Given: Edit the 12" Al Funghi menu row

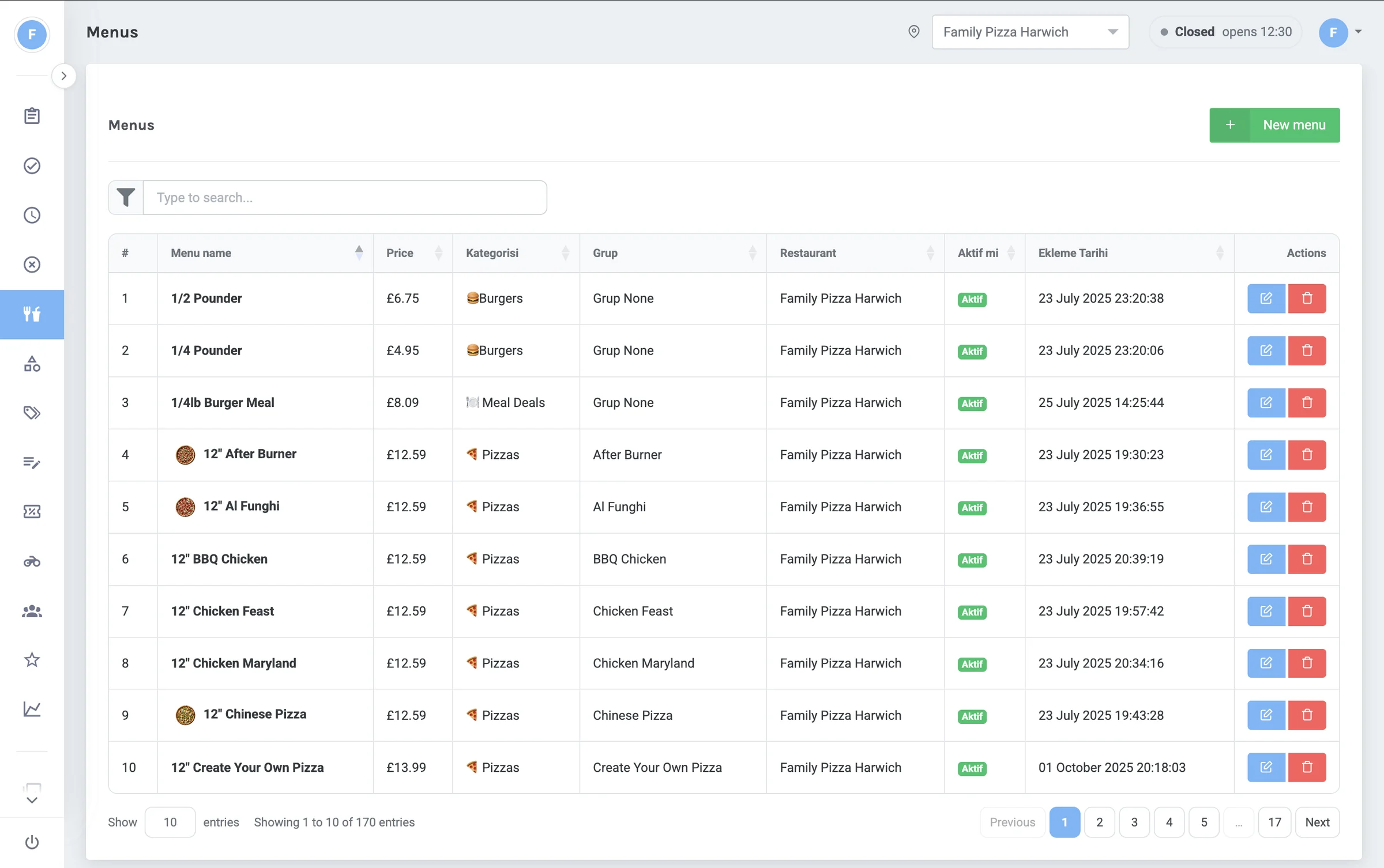Looking at the screenshot, I should (x=1266, y=507).
